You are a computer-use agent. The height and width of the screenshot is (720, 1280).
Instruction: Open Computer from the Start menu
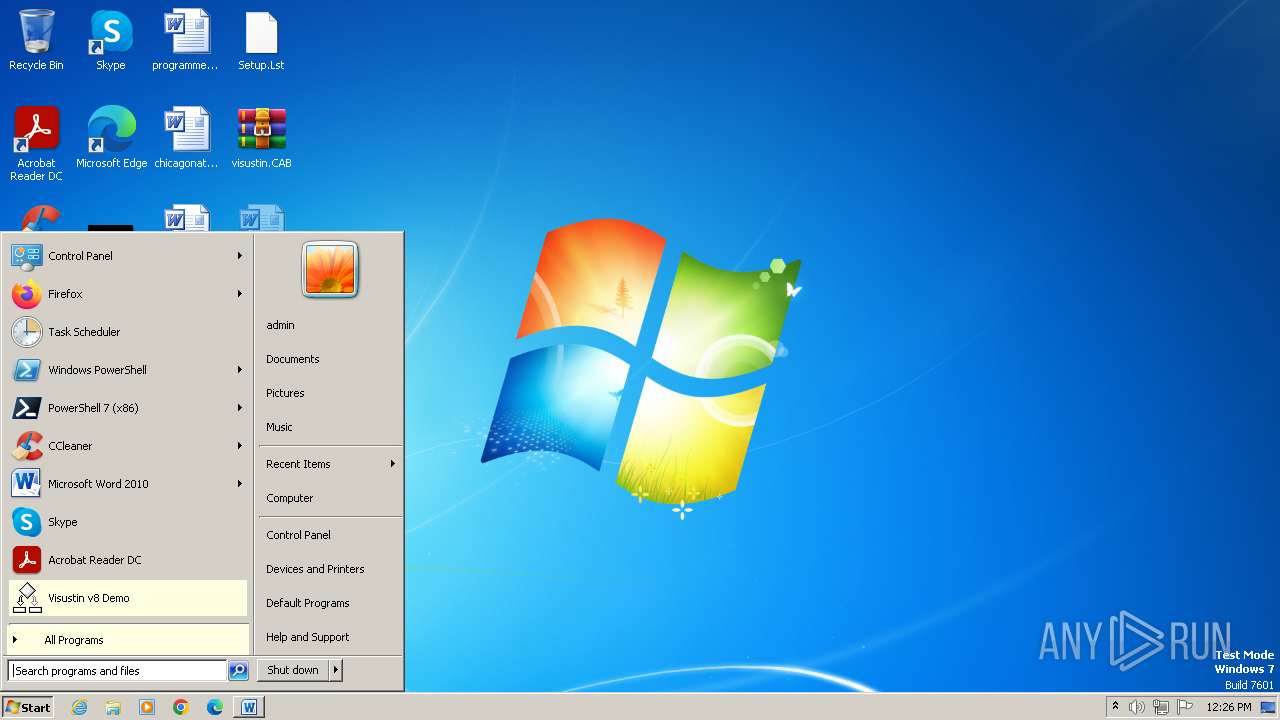tap(330, 498)
